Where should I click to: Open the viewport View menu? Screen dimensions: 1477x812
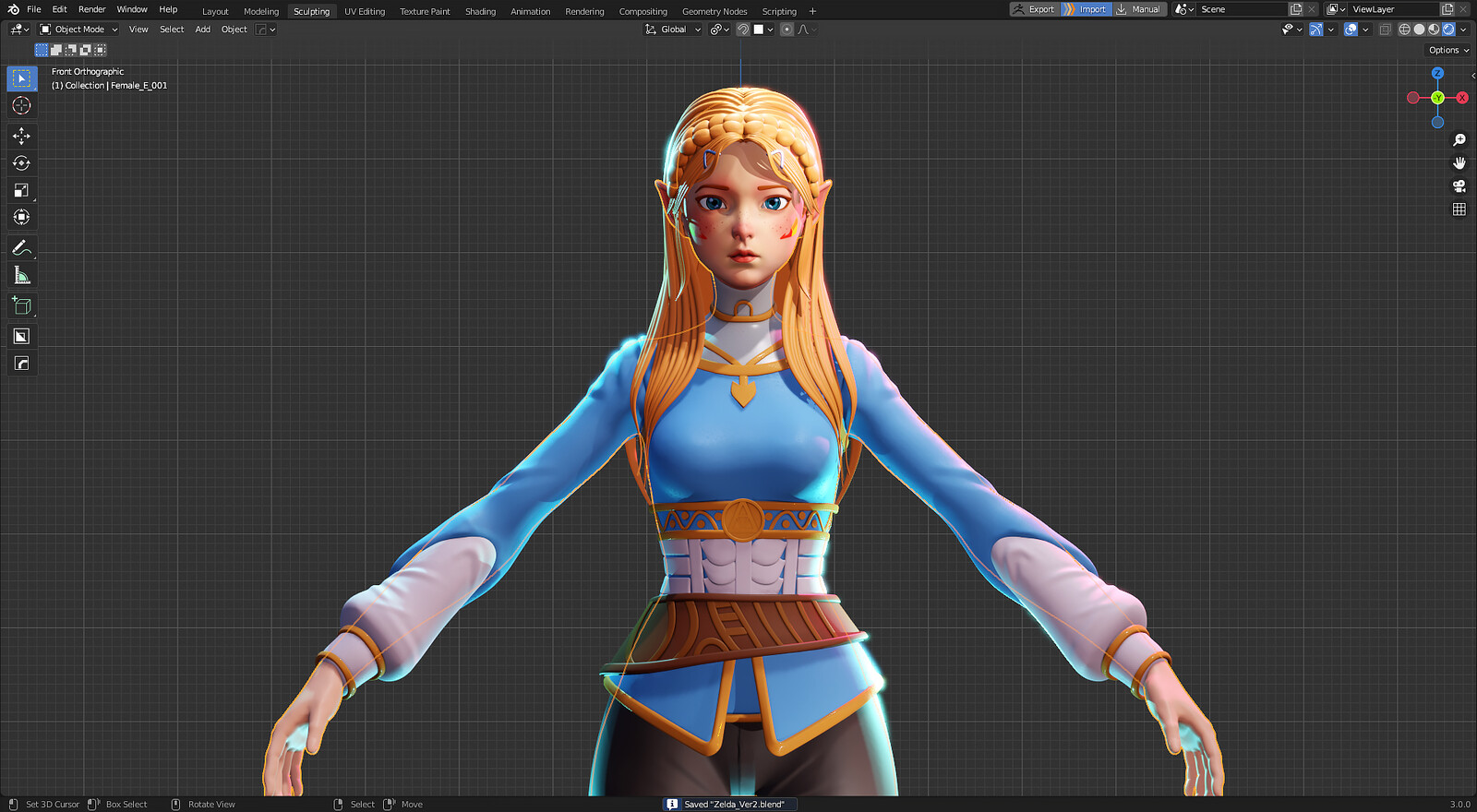coord(138,30)
